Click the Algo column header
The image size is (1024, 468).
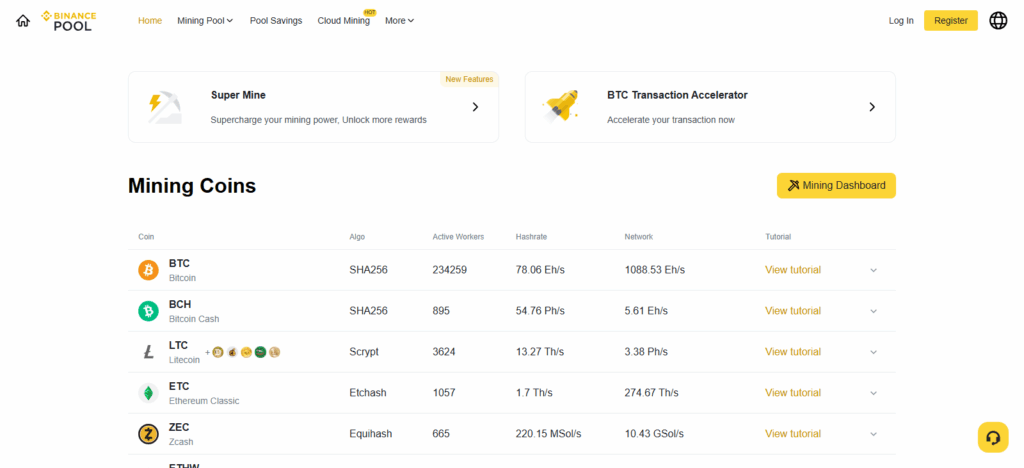coord(357,237)
